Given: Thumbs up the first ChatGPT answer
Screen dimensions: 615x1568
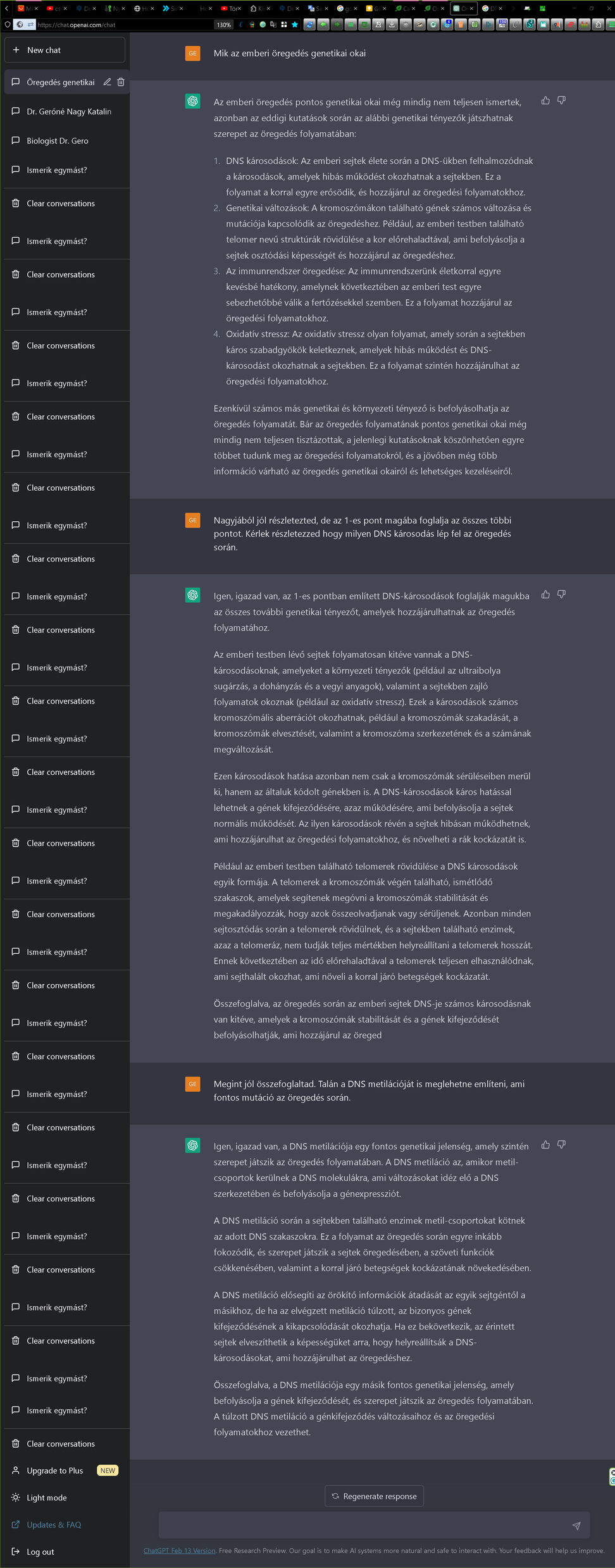Looking at the screenshot, I should tap(545, 101).
